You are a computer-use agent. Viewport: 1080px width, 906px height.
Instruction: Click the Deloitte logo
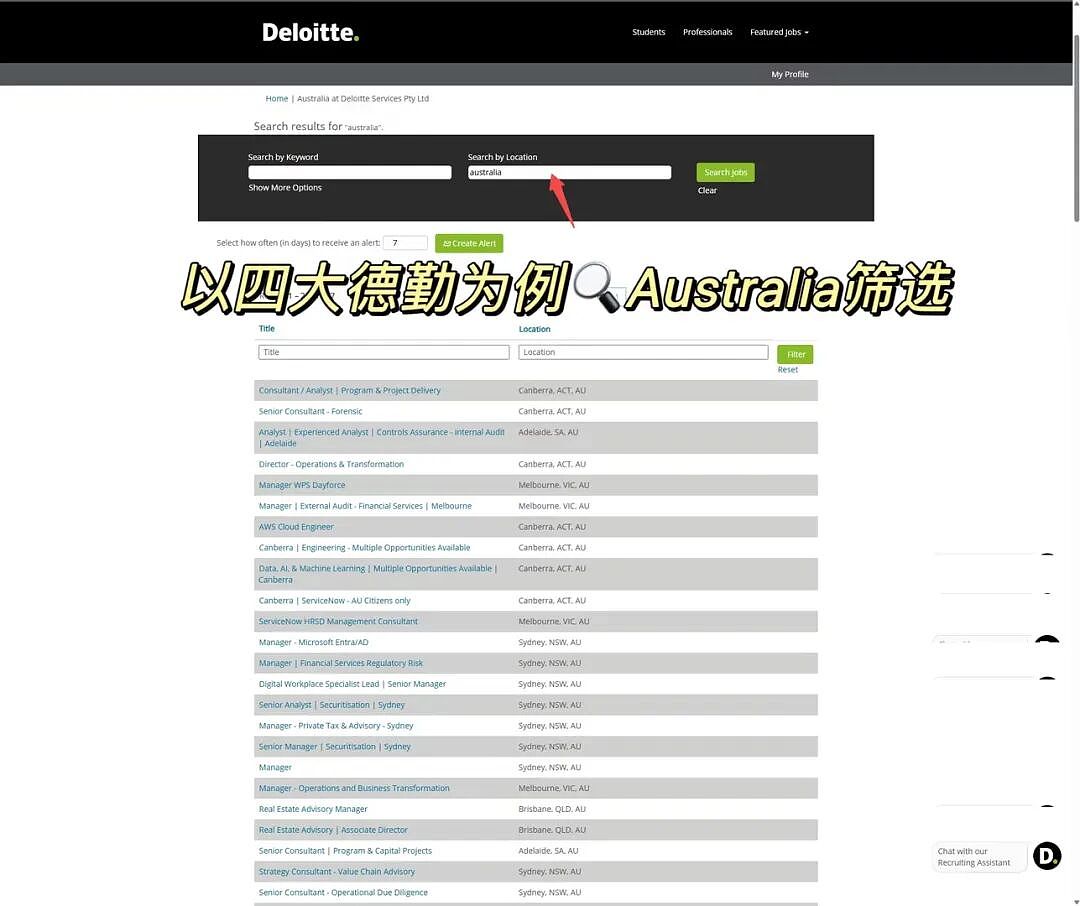pos(310,32)
